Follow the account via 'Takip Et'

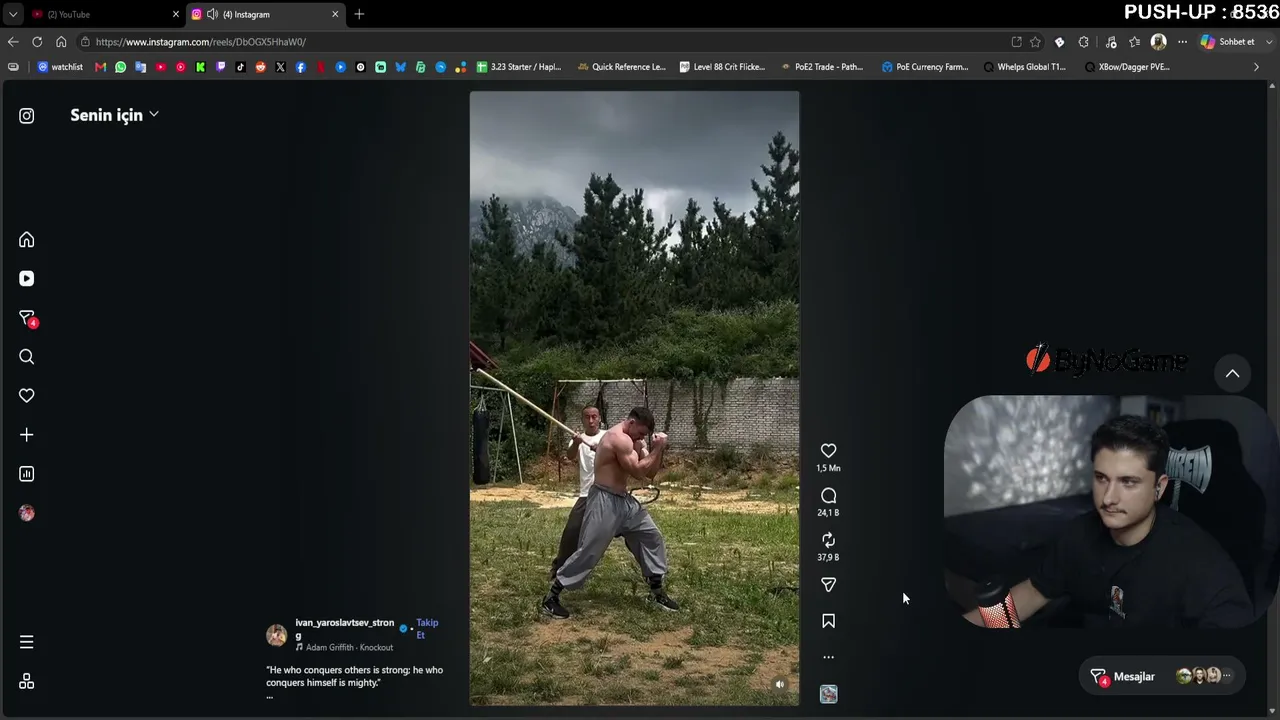[427, 629]
